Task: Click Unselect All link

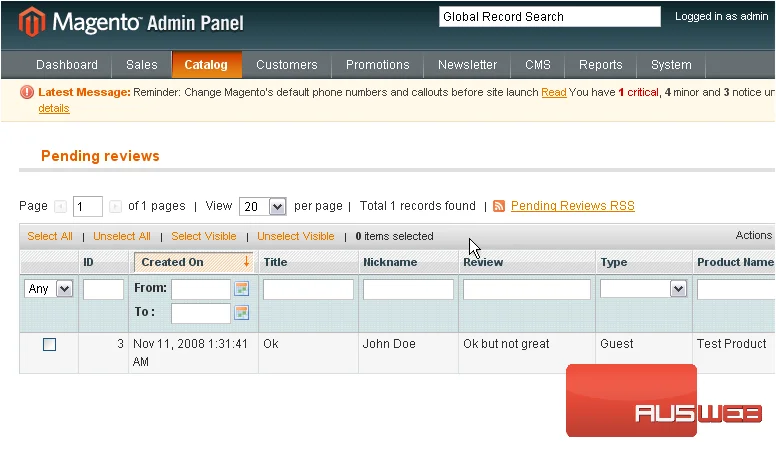Action: coord(122,236)
